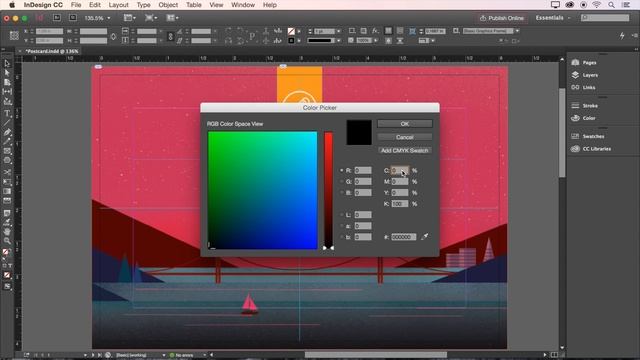Open the File menu
Viewport: 640px width, 360px height.
point(76,5)
